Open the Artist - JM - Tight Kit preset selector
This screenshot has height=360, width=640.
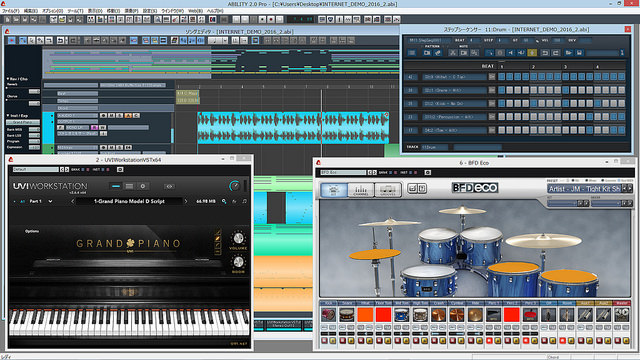(589, 189)
